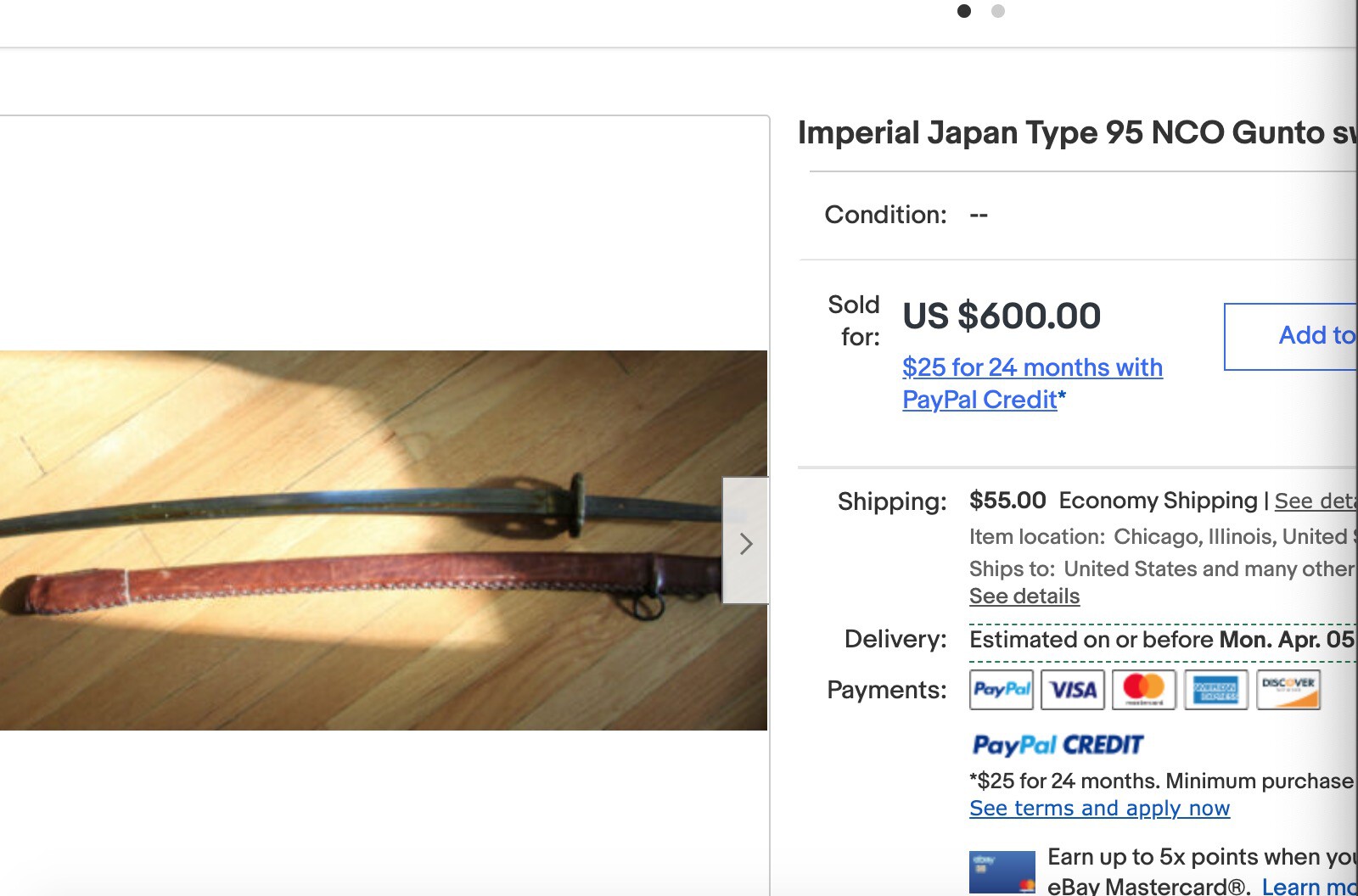Select the first carousel dot
The width and height of the screenshot is (1358, 896).
point(964,11)
